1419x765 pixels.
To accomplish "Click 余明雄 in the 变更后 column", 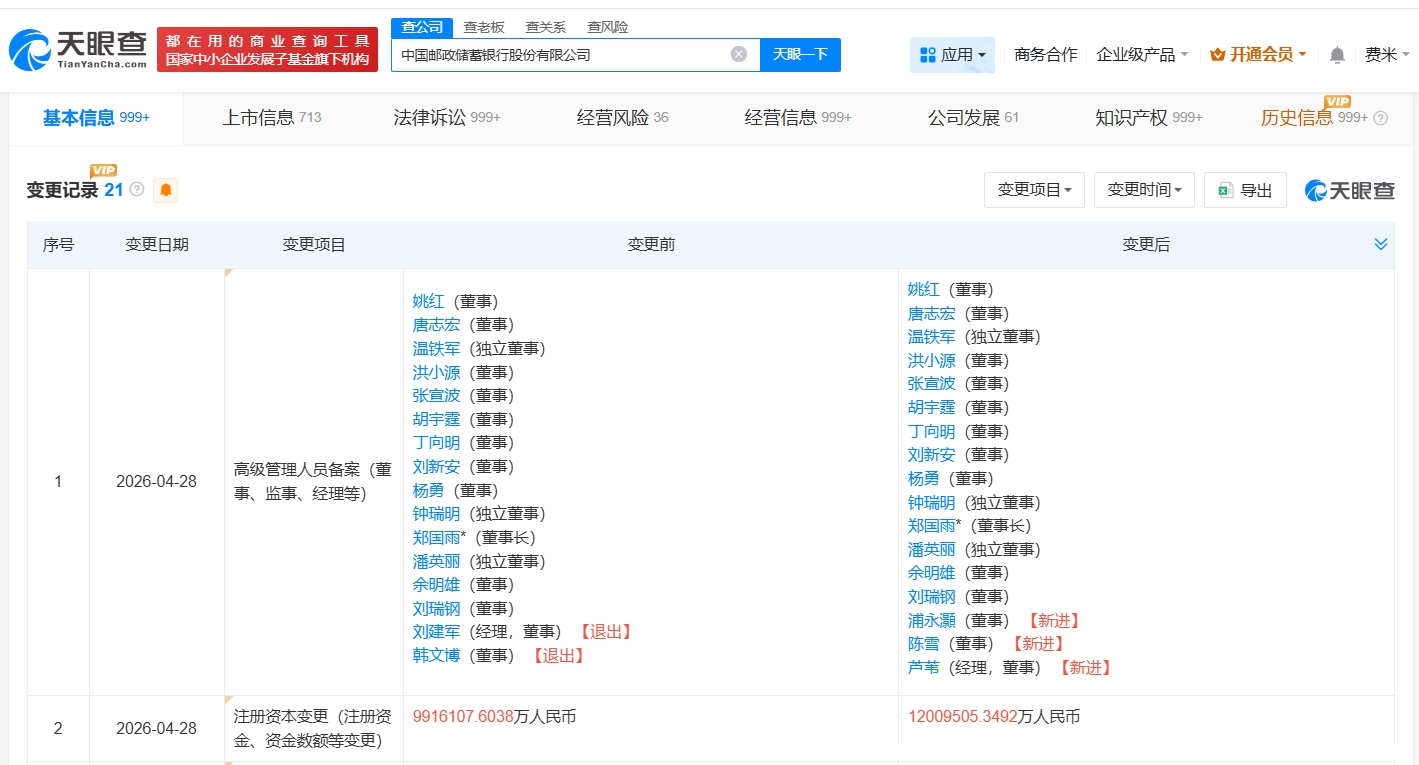I will click(932, 573).
